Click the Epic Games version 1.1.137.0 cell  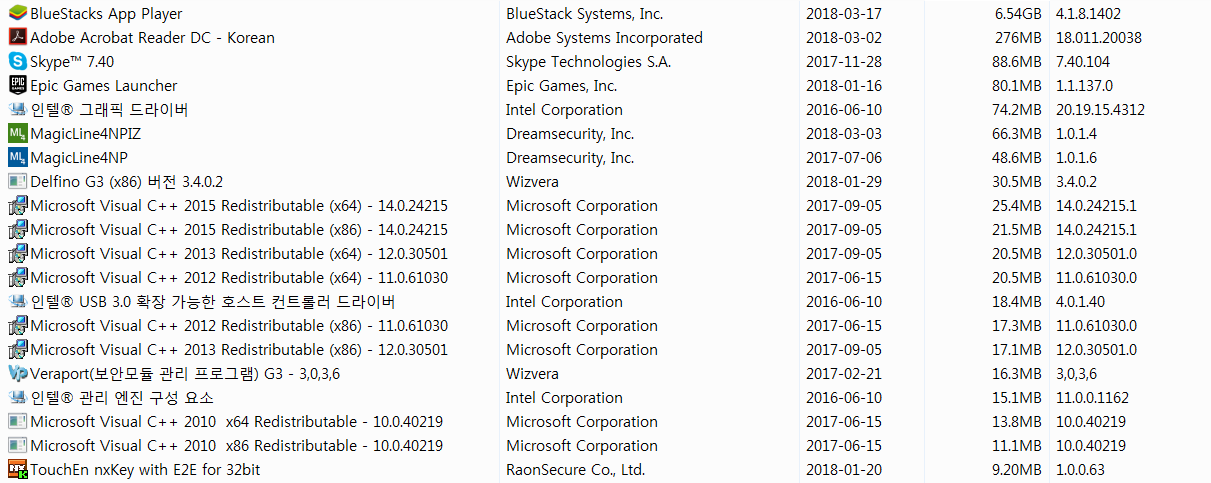click(1084, 86)
